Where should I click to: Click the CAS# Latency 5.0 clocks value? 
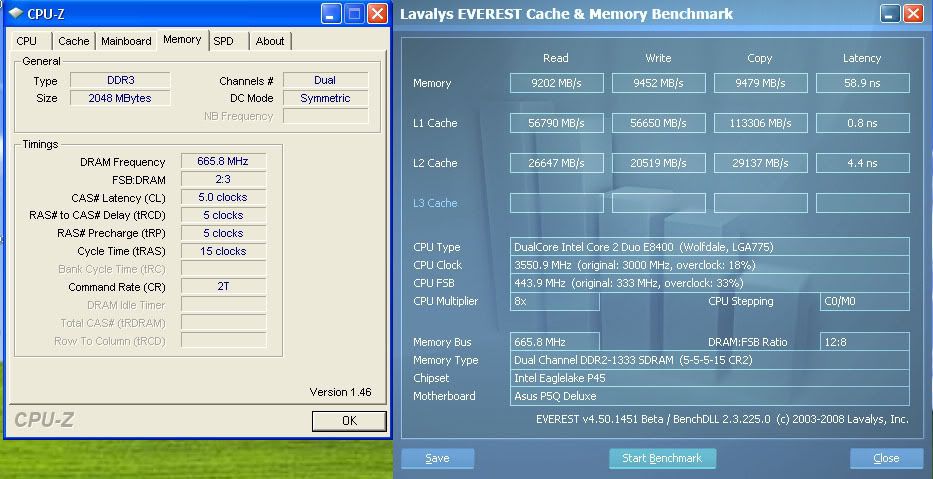[223, 197]
